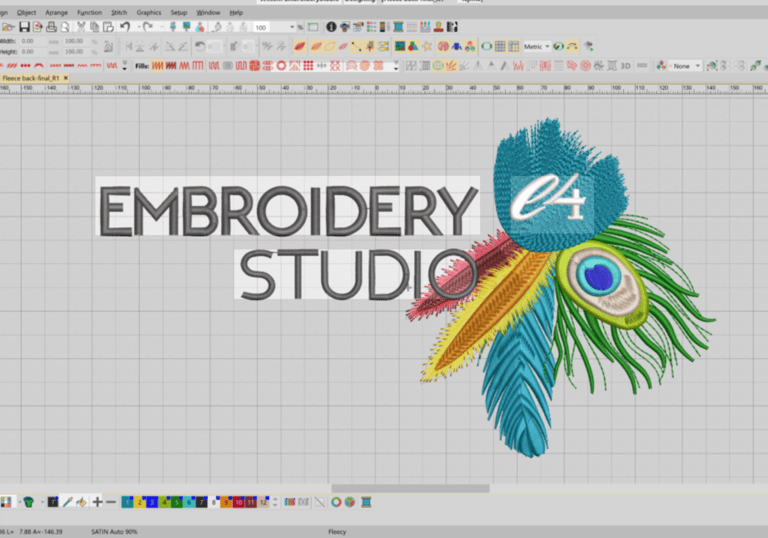The height and width of the screenshot is (538, 768).
Task: Select the highlighted satin fill stitch type
Action: coord(157,66)
